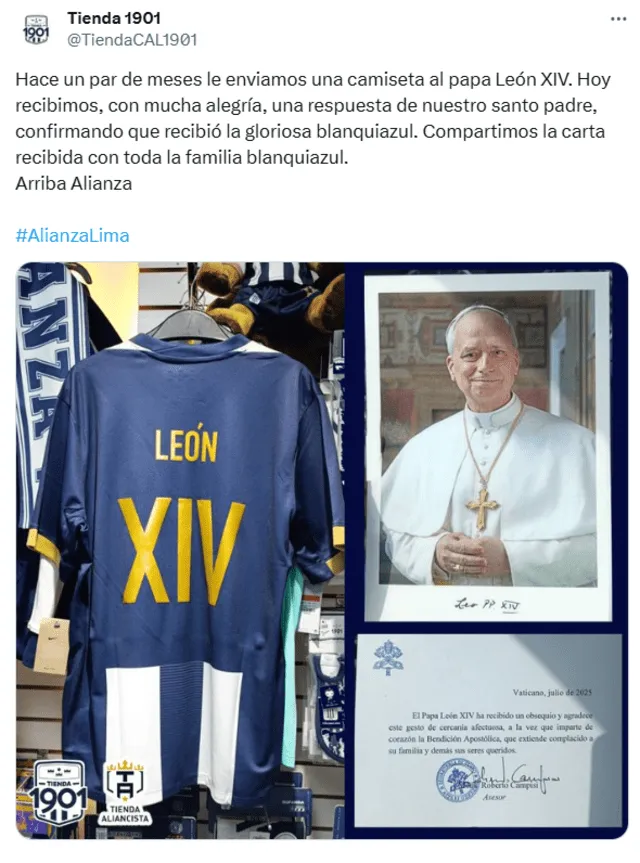Open the #AlianzaLima hashtag
The height and width of the screenshot is (863, 640).
tap(73, 236)
